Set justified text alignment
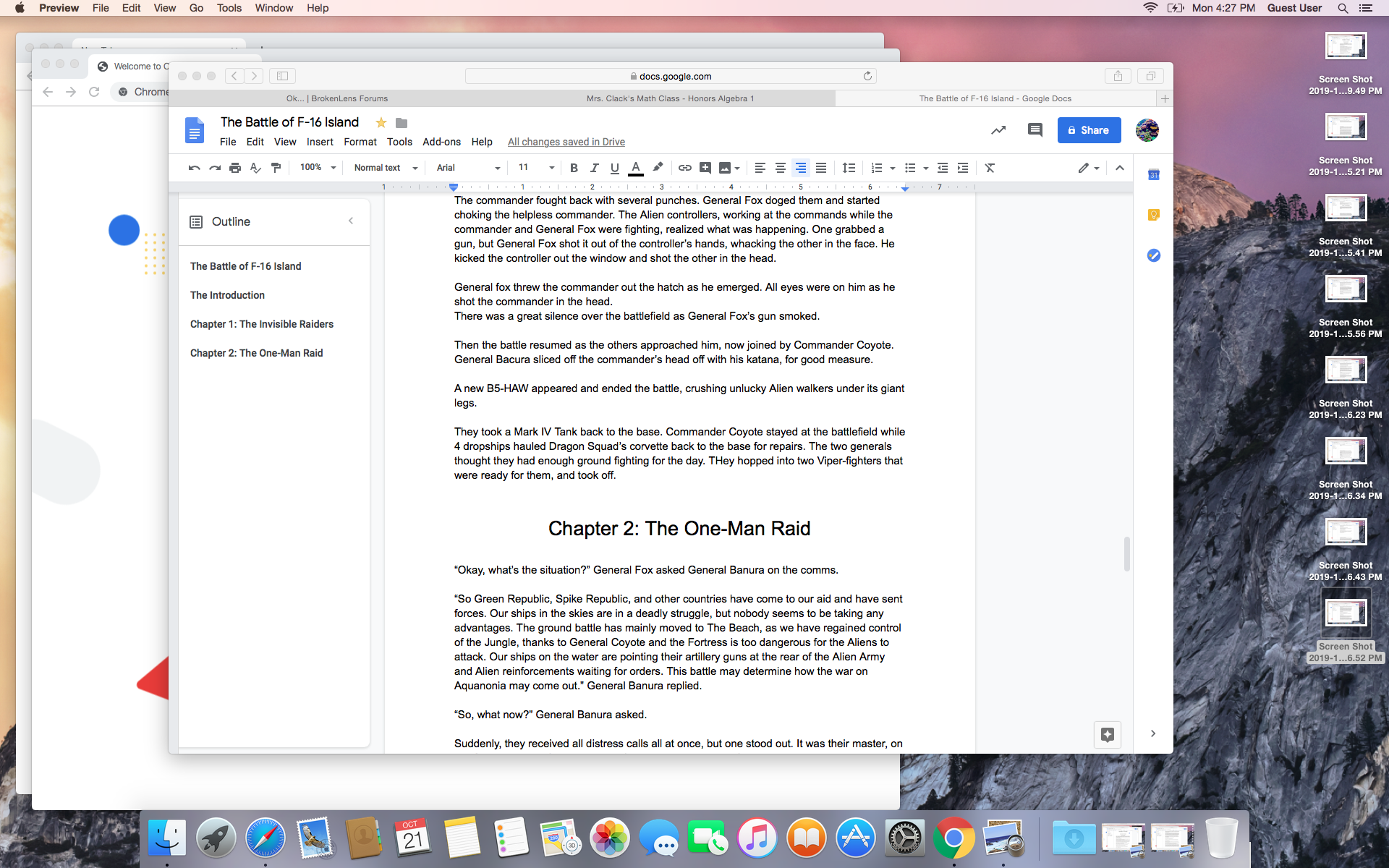The height and width of the screenshot is (868, 1389). 821,168
